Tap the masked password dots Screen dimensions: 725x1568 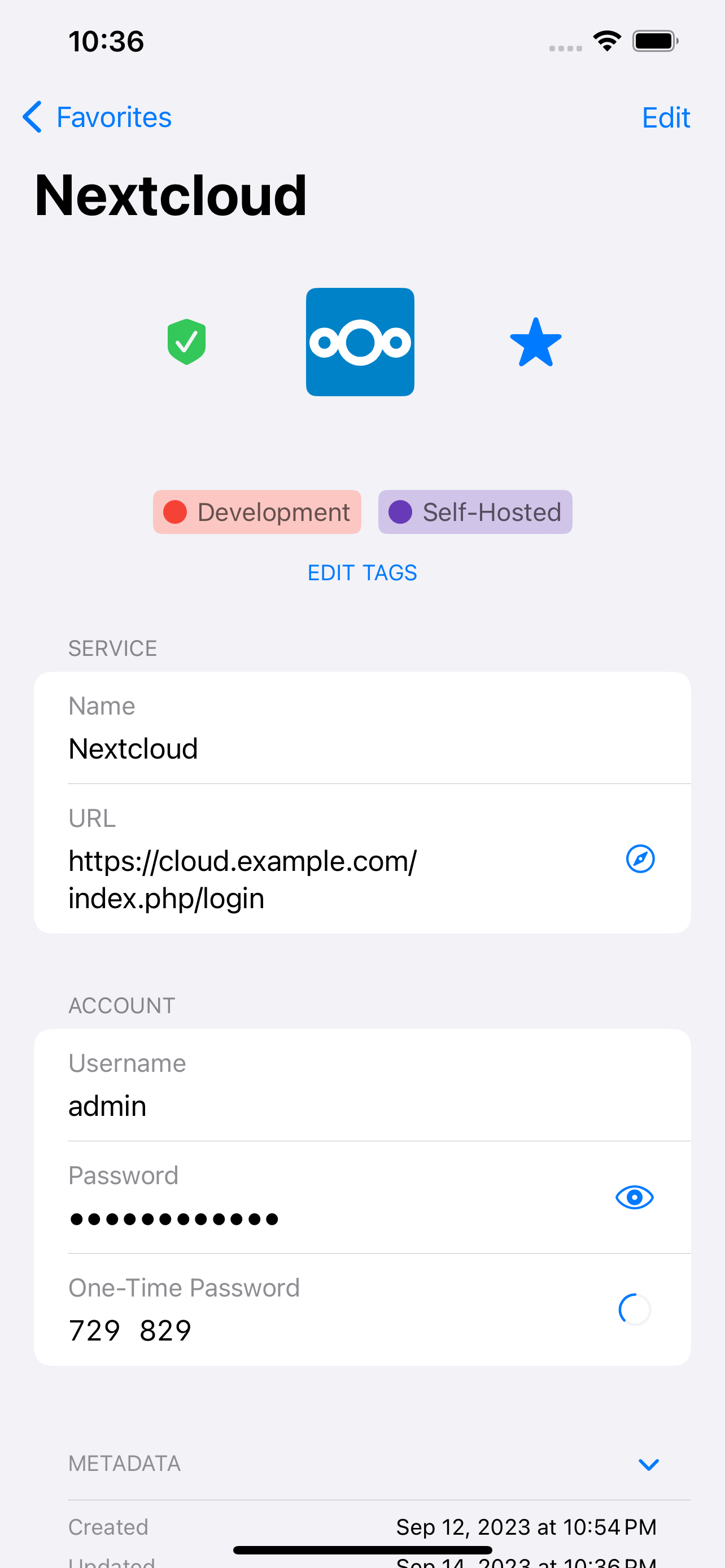(x=174, y=1219)
